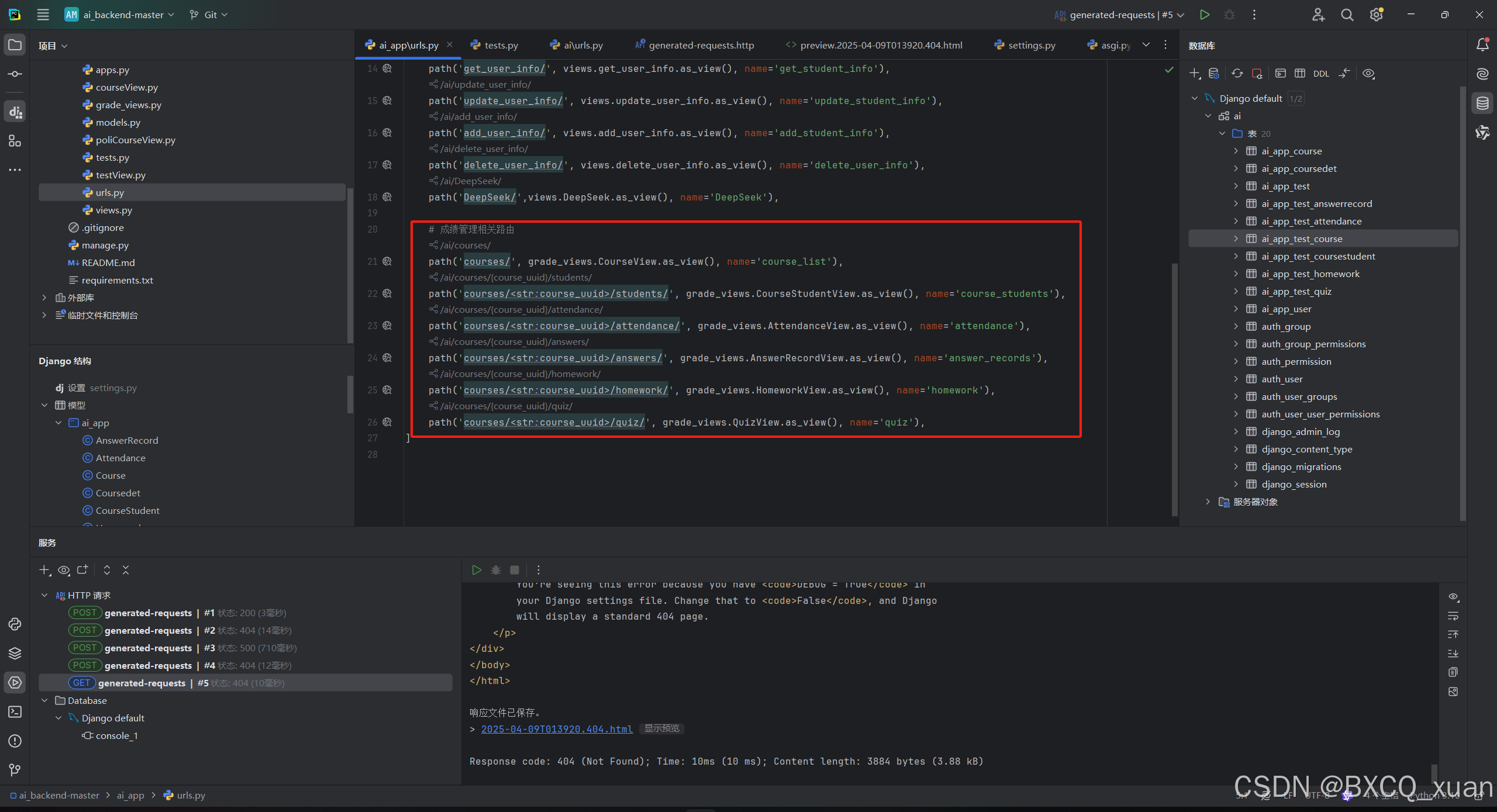Run the generated-requests configuration
The height and width of the screenshot is (812, 1497).
(1204, 15)
